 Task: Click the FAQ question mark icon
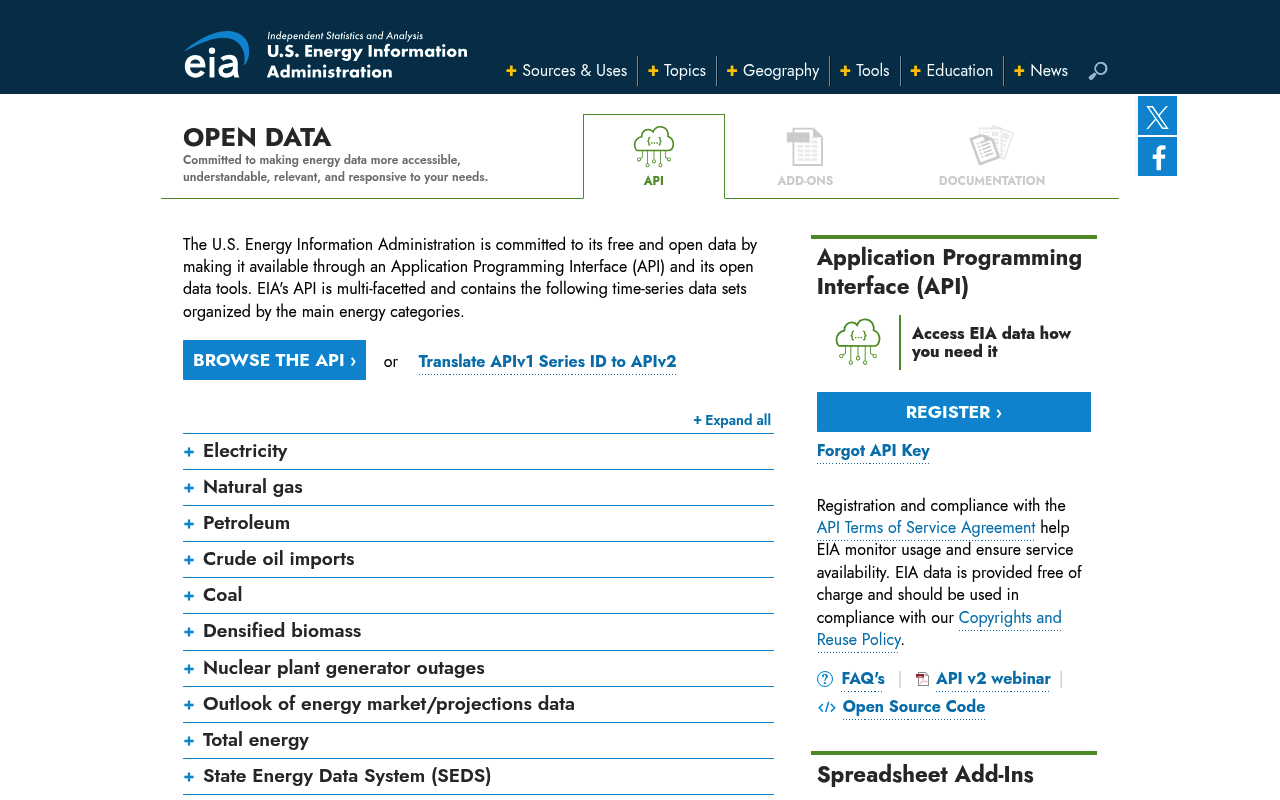825,679
